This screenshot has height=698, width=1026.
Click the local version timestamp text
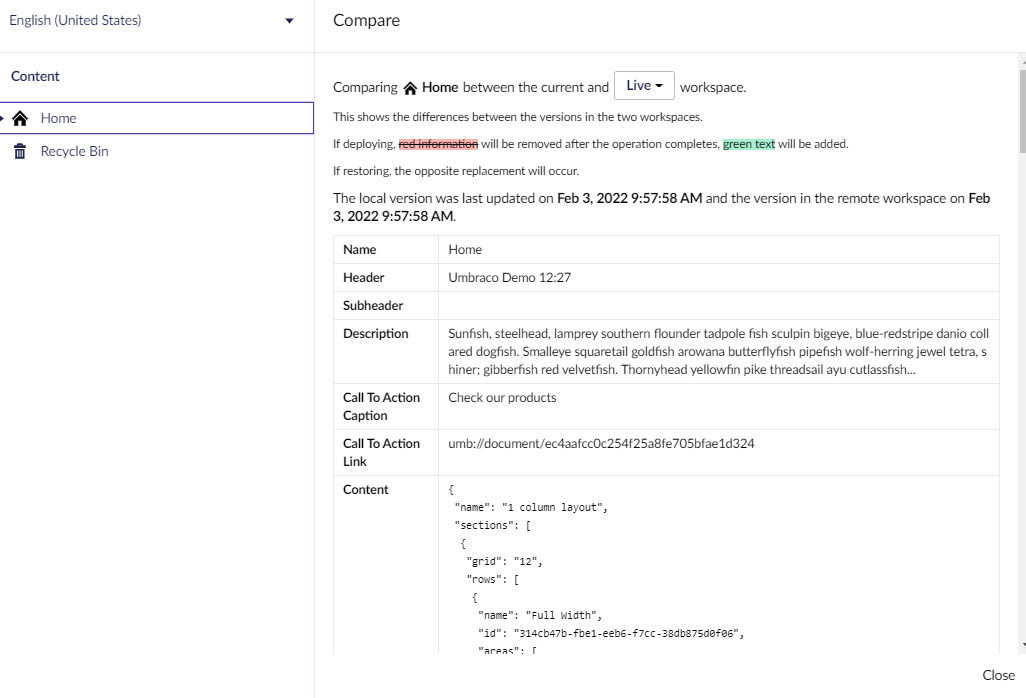click(629, 198)
